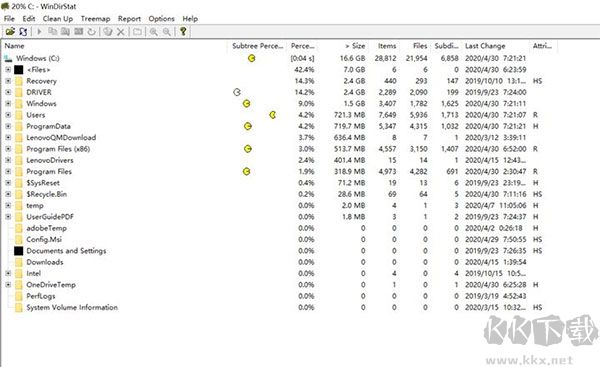The image size is (600, 367).
Task: Click the Help question mark icon
Action: pyautogui.click(x=183, y=31)
